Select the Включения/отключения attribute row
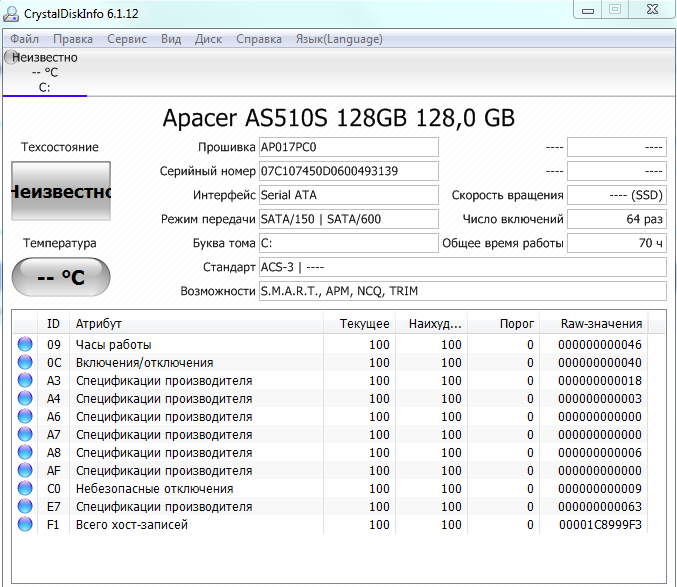The height and width of the screenshot is (587, 677). 330,362
